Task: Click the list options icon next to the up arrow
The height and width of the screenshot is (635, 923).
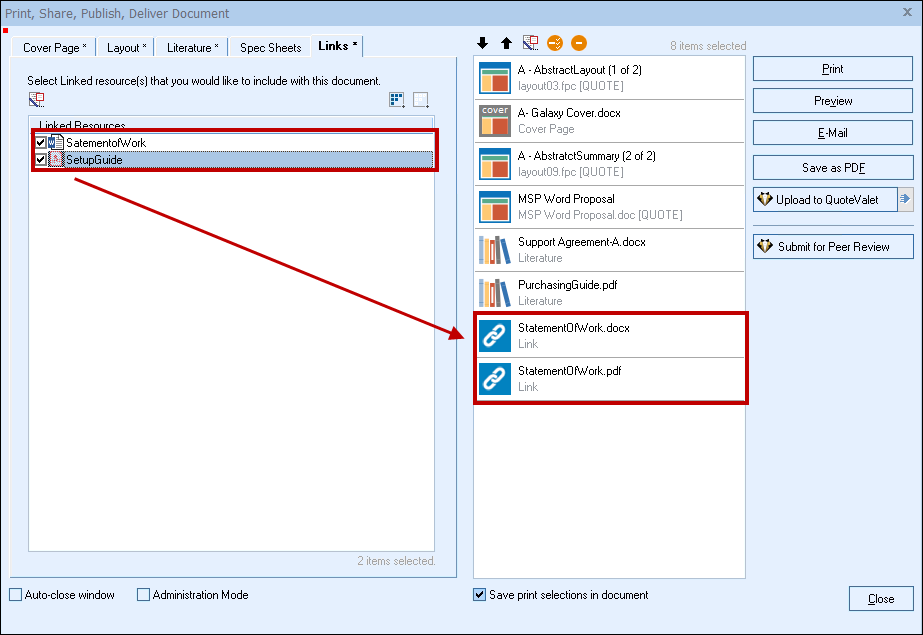Action: [530, 43]
